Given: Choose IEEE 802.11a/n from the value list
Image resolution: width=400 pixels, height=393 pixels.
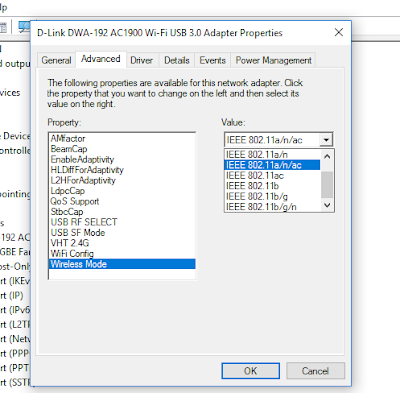Looking at the screenshot, I should 272,155.
